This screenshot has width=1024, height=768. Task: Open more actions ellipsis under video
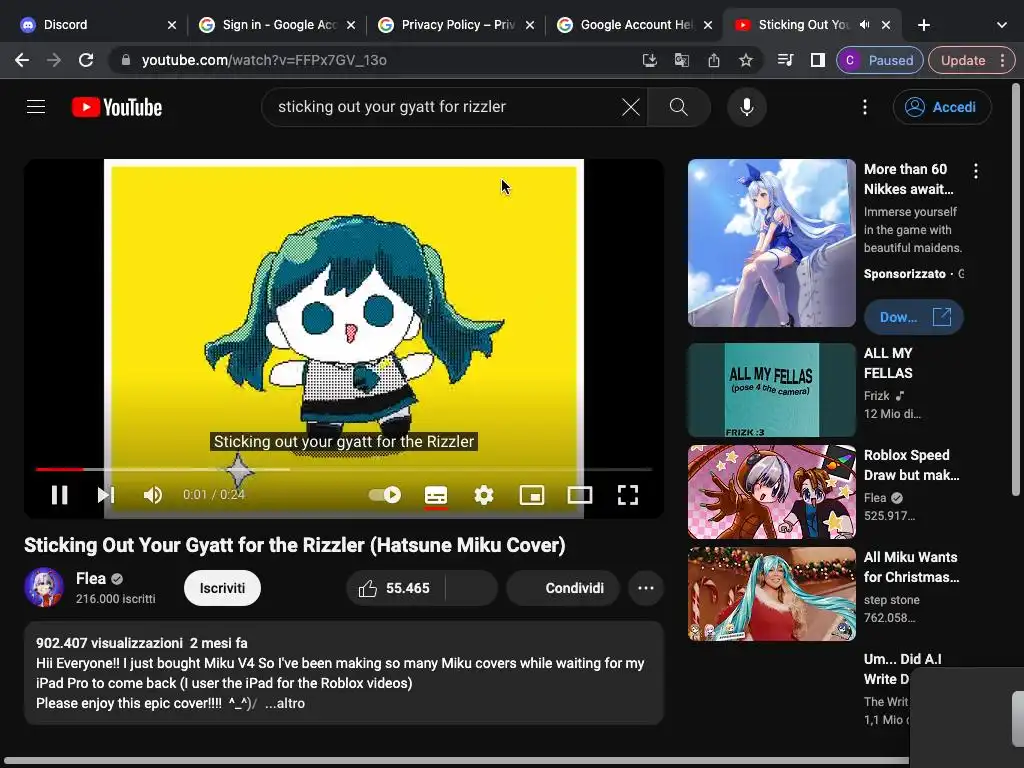(x=646, y=588)
